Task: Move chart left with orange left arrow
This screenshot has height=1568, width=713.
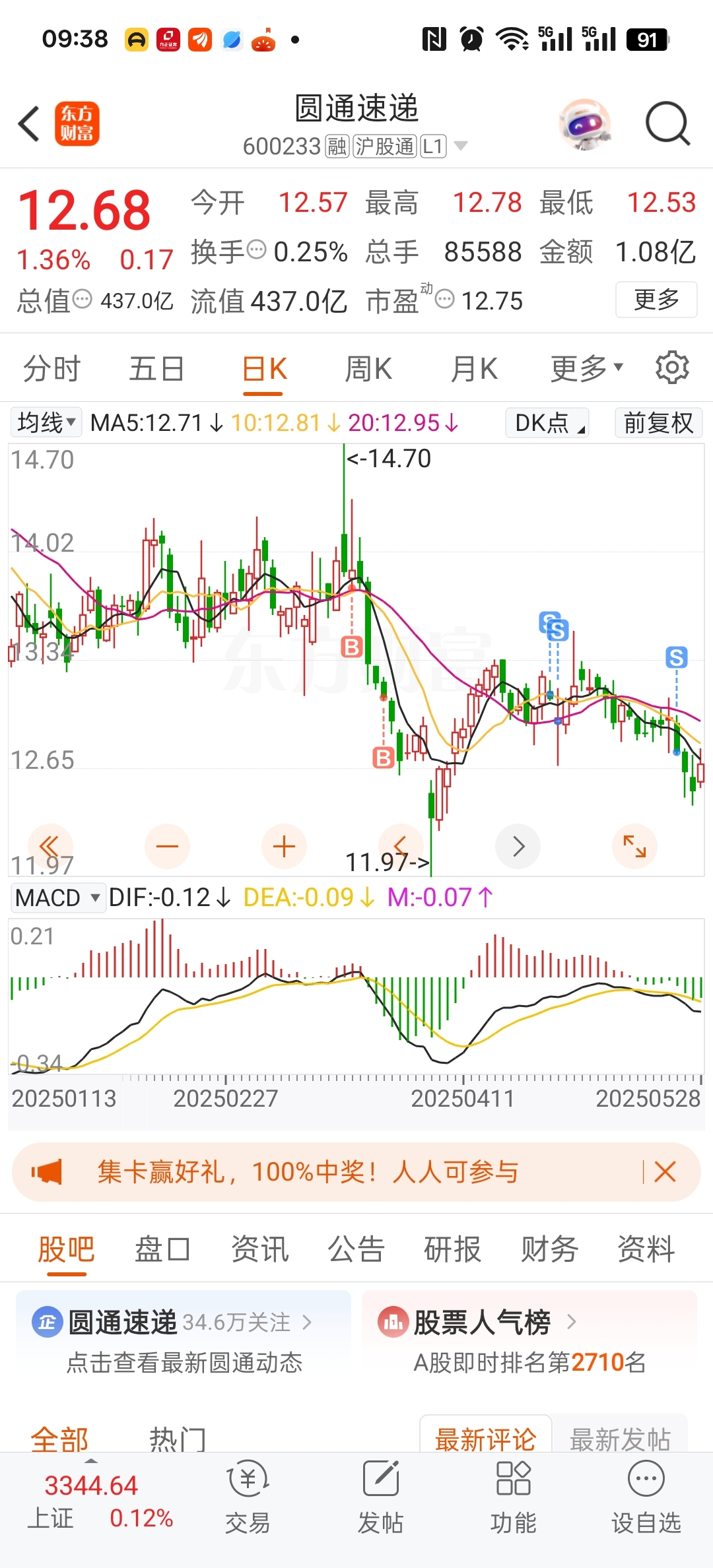Action: pos(401,846)
